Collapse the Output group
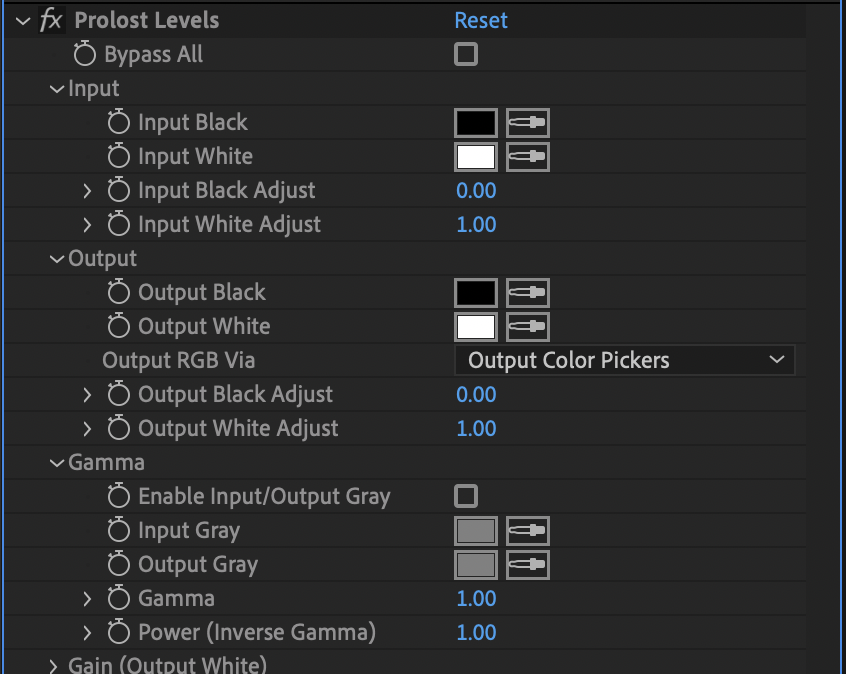The height and width of the screenshot is (674, 846). click(x=57, y=259)
